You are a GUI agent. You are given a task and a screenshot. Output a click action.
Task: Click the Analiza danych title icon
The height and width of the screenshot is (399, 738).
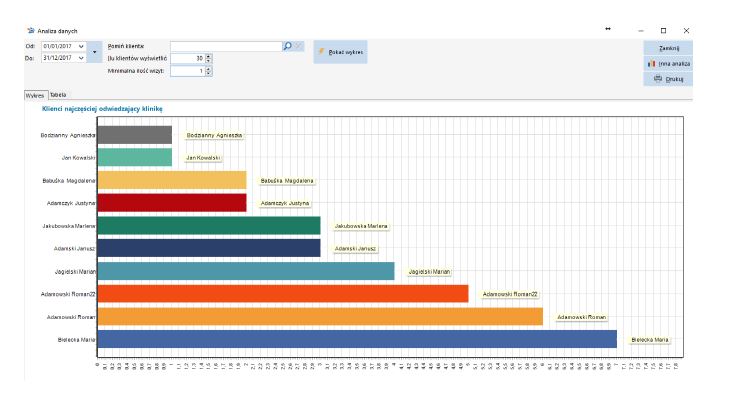pos(31,31)
